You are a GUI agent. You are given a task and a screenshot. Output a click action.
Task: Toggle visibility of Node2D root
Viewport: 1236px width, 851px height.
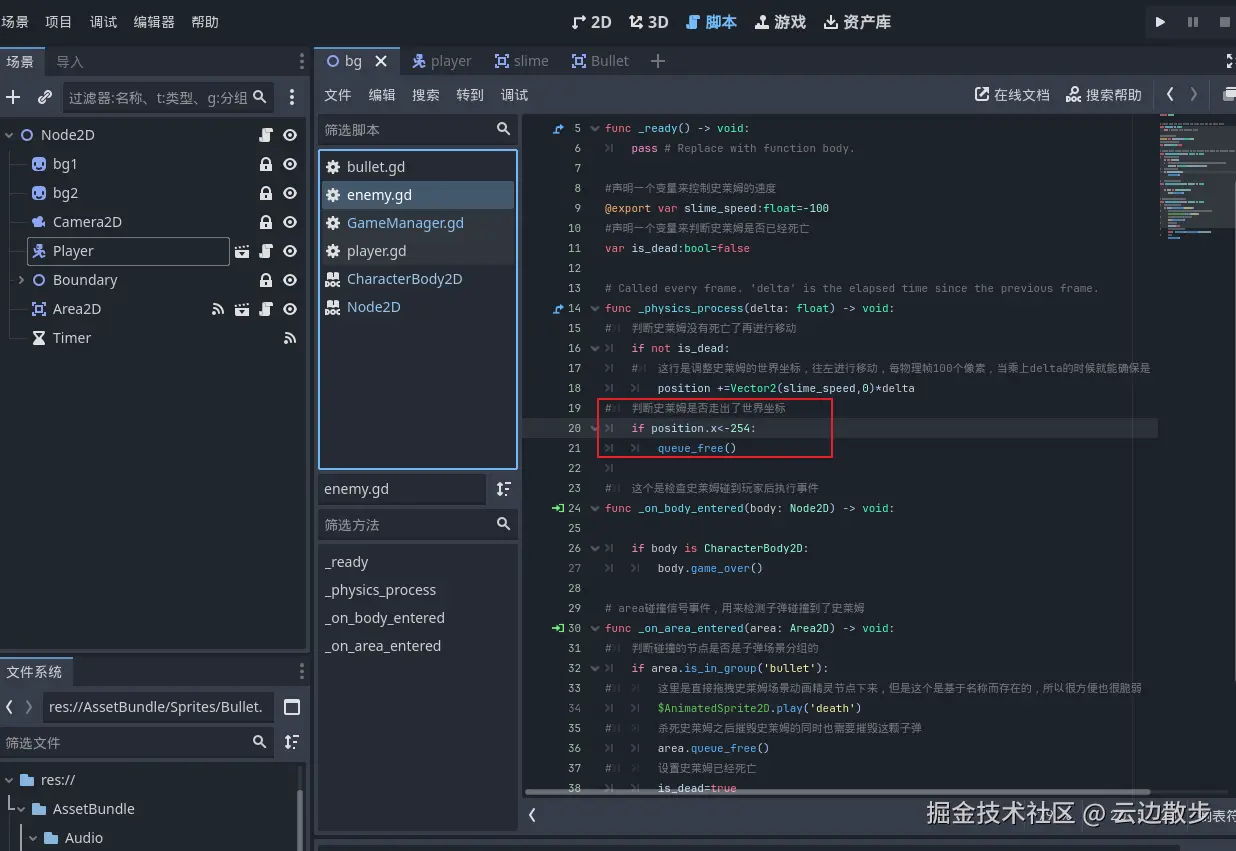(x=290, y=135)
